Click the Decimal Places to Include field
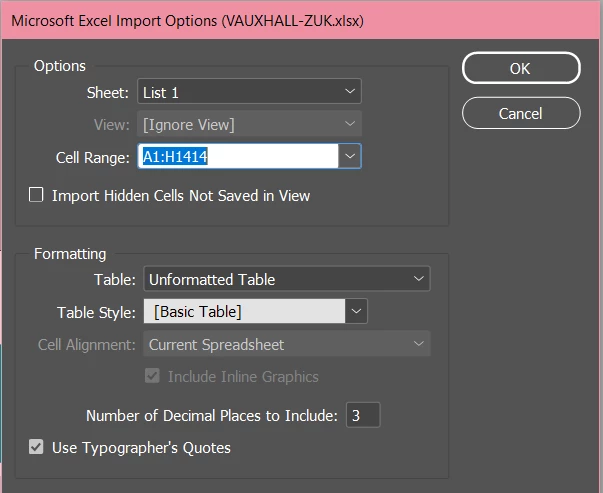 point(363,415)
